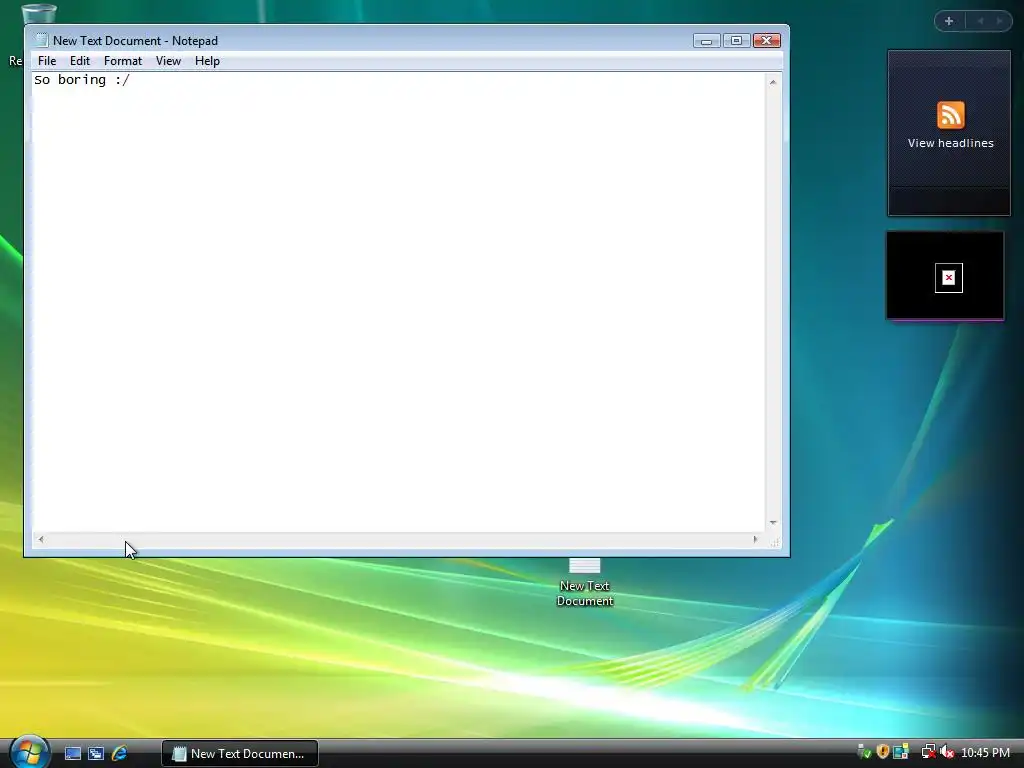Image resolution: width=1024 pixels, height=768 pixels.
Task: Open the Format menu
Action: (x=123, y=61)
